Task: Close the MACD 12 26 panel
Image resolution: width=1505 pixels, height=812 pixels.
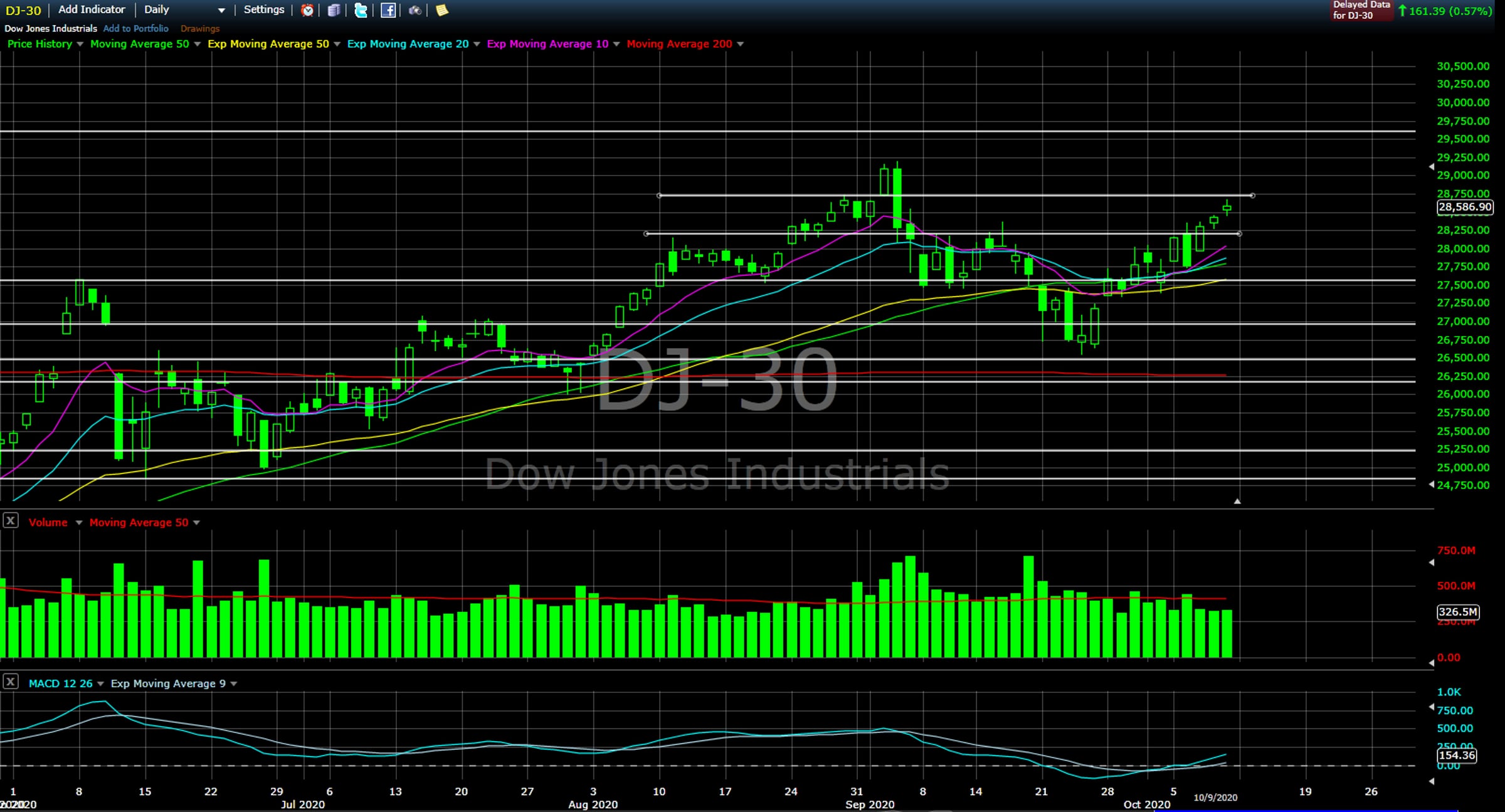Action: pos(11,682)
